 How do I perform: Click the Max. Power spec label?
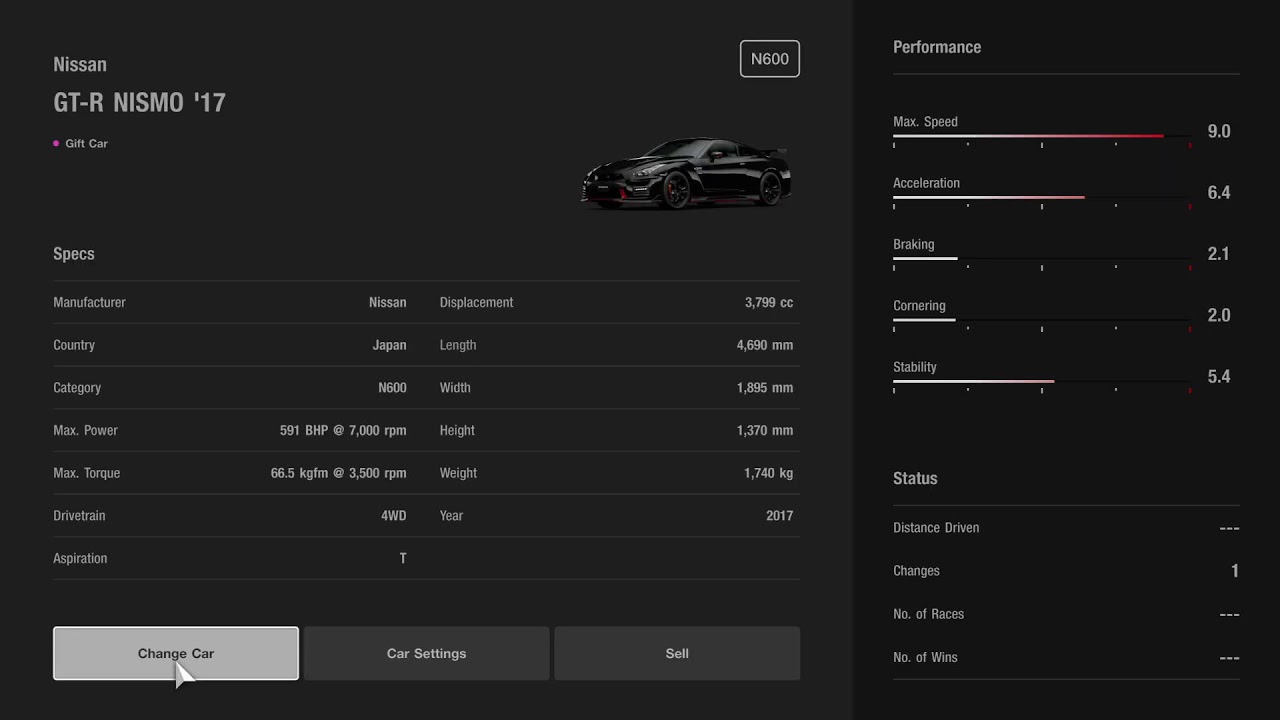(85, 430)
